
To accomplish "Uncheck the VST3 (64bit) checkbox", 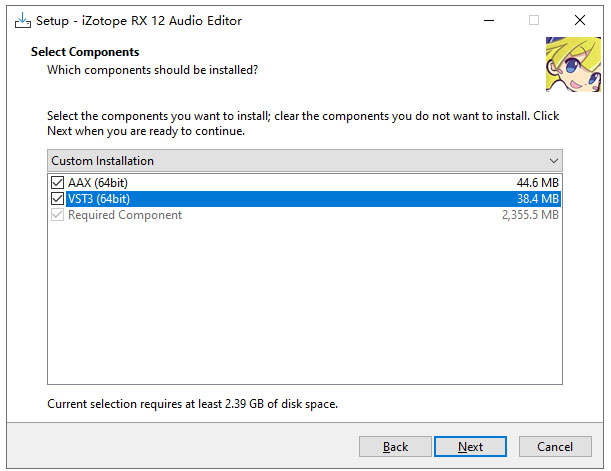I will coord(57,199).
